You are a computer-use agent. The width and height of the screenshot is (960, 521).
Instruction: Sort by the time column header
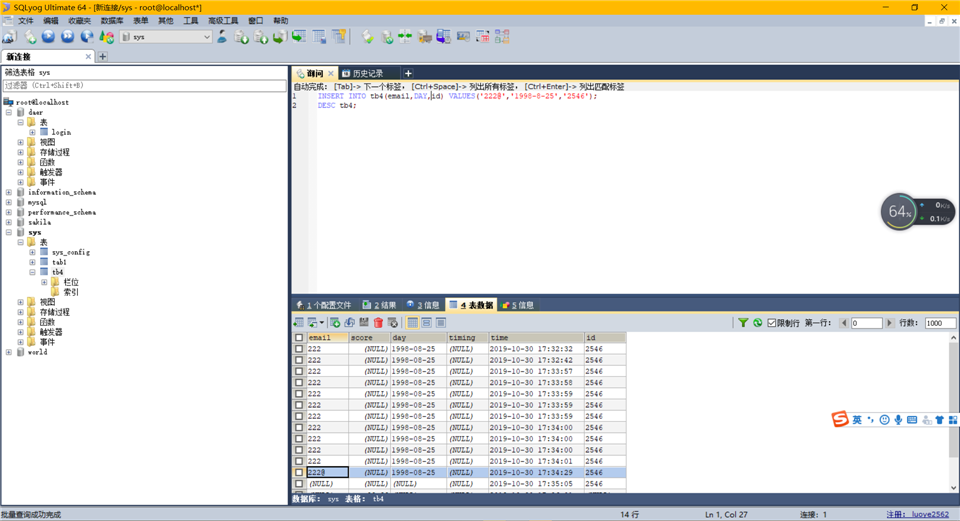click(536, 338)
